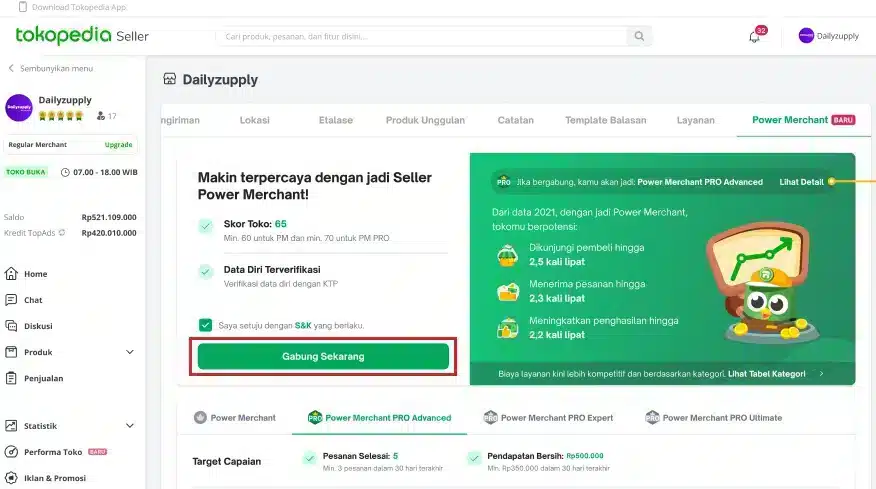The height and width of the screenshot is (489, 876).
Task: Open the S&K terms link
Action: pyautogui.click(x=303, y=325)
